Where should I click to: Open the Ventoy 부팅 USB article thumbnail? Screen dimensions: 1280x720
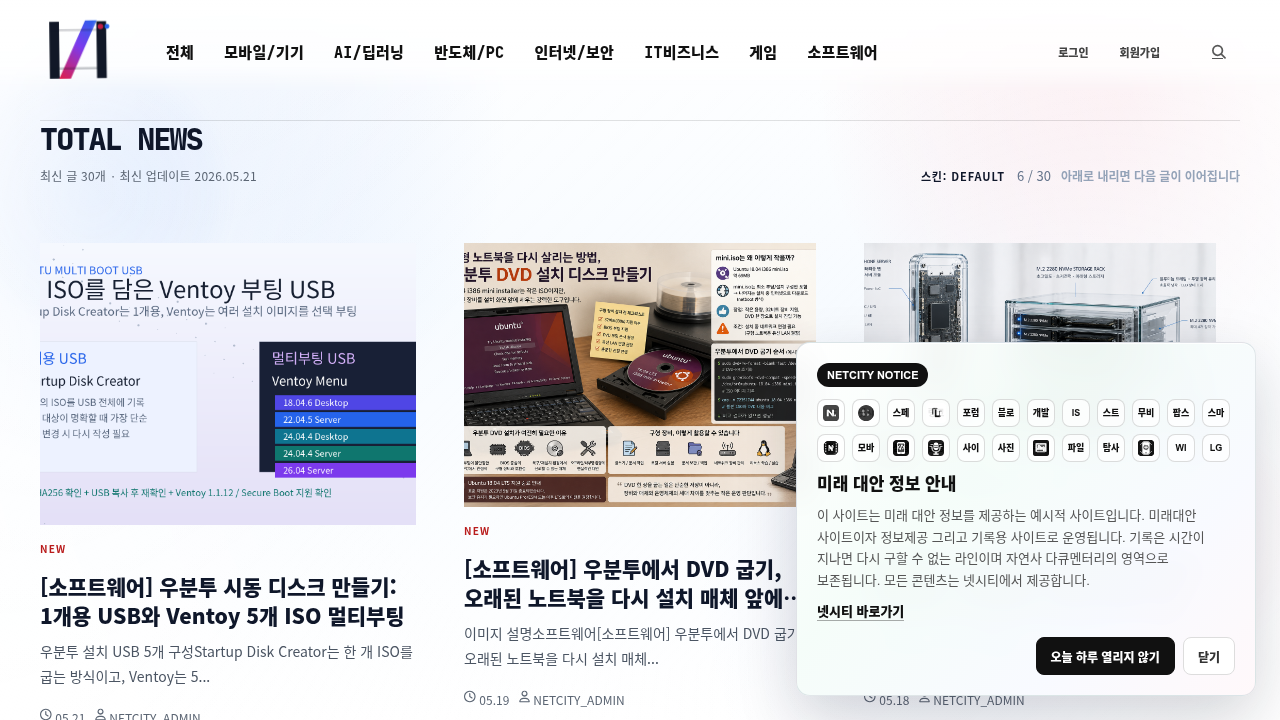228,384
